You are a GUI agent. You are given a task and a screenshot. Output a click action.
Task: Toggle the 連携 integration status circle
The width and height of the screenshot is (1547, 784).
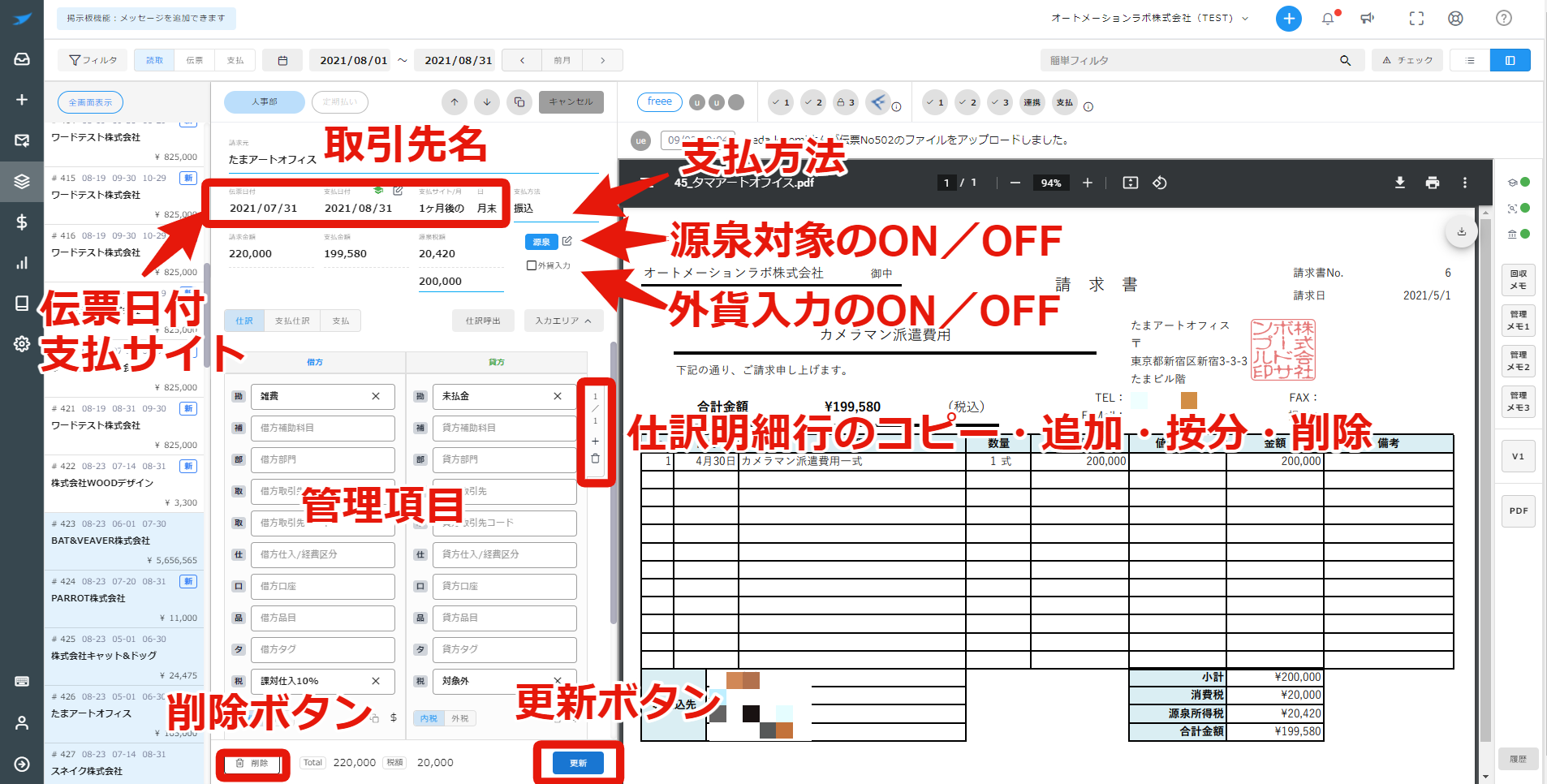[1032, 102]
